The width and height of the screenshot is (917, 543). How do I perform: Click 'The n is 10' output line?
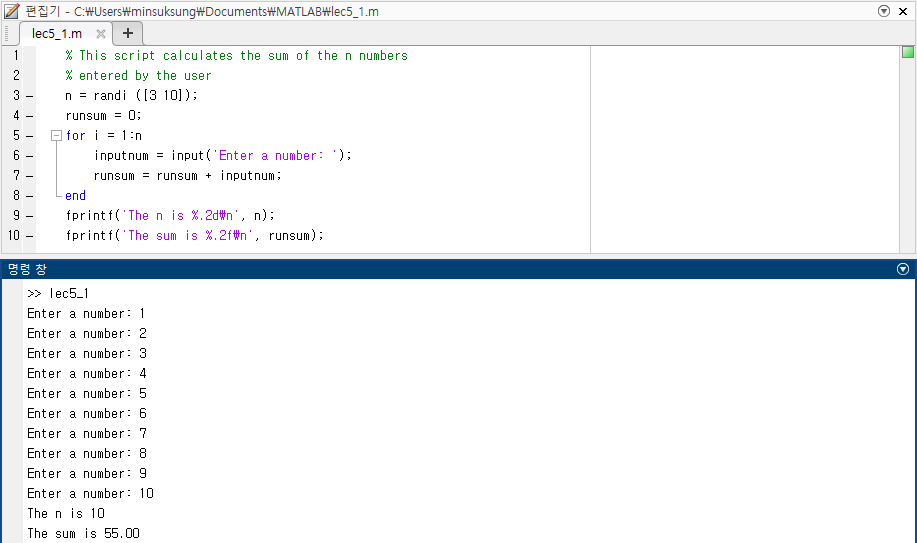[x=66, y=514]
